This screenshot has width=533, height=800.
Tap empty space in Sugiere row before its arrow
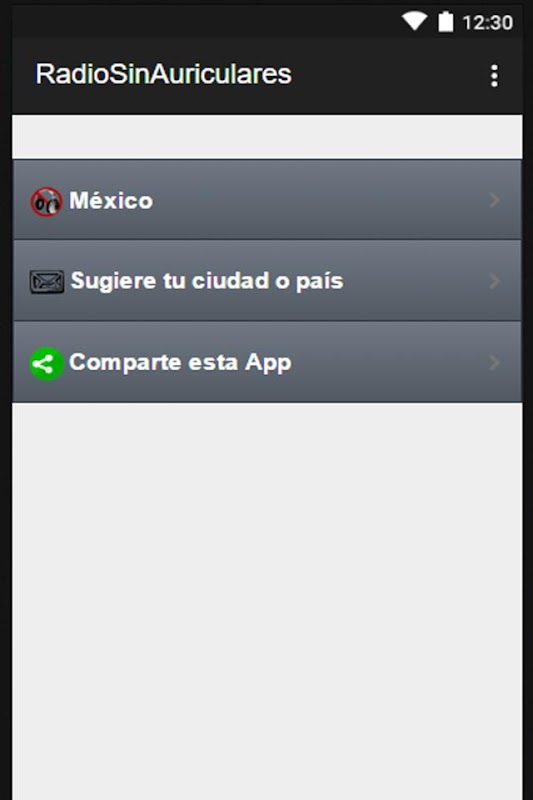[414, 281]
